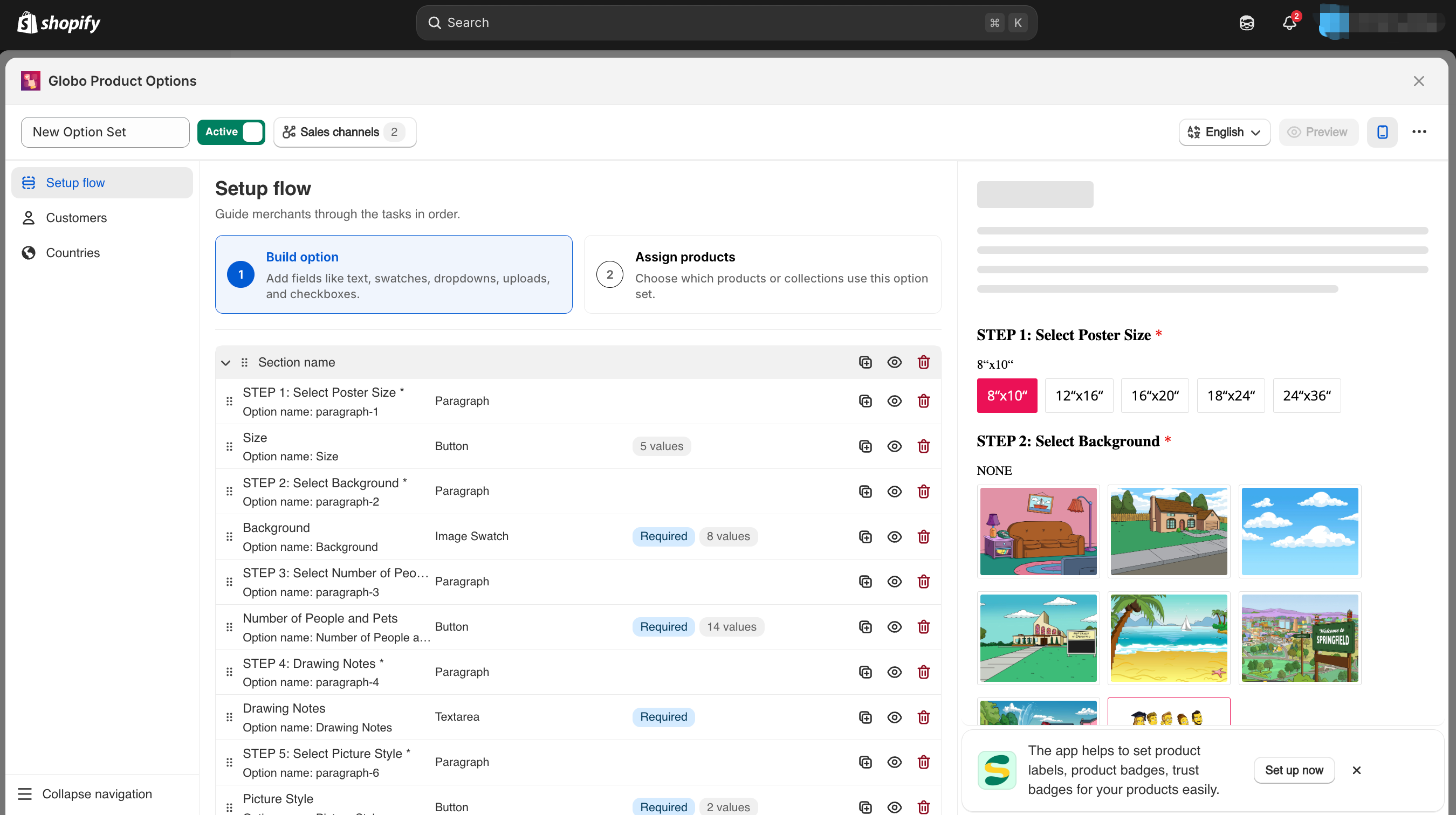Select the 12"x16" poster size button
1456x815 pixels.
pos(1079,396)
